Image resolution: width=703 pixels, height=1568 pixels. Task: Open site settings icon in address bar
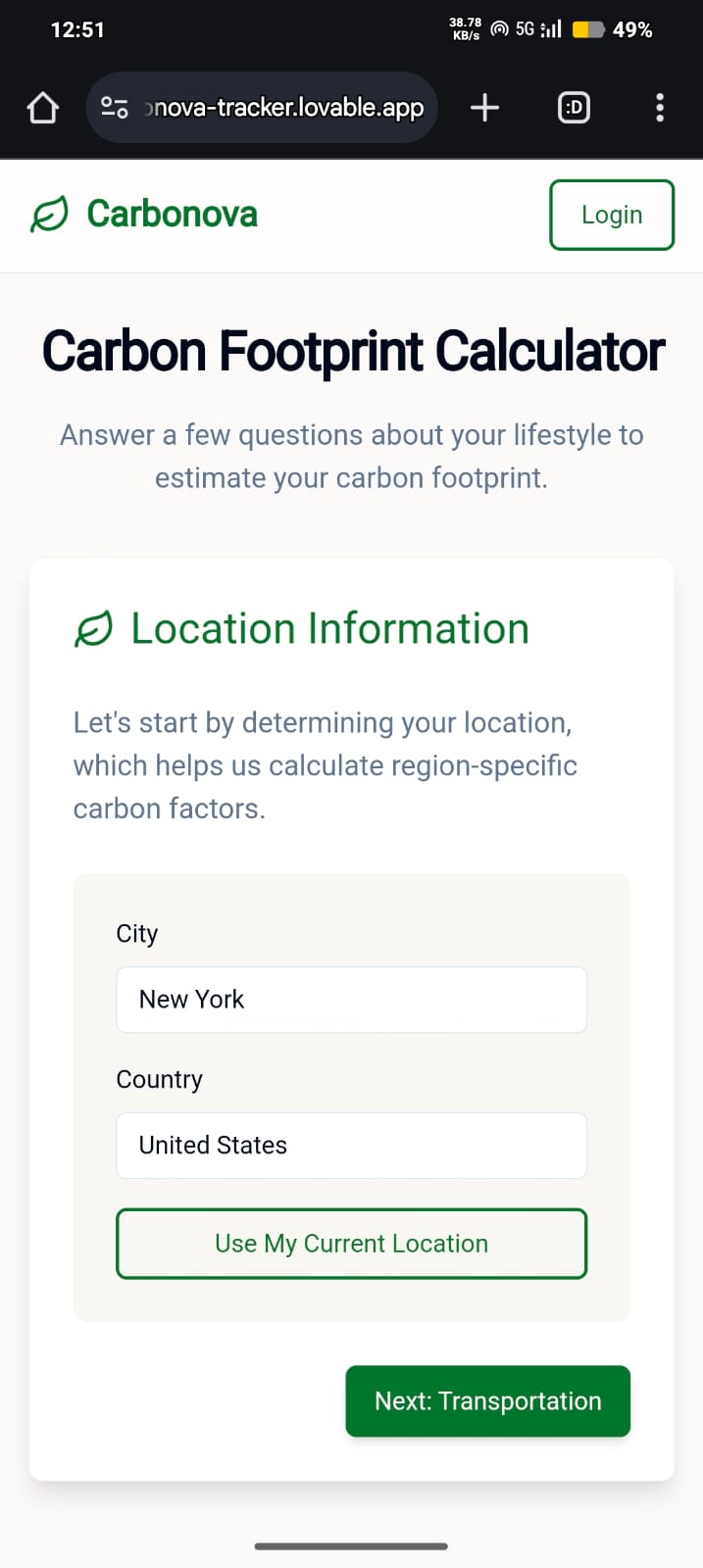115,108
